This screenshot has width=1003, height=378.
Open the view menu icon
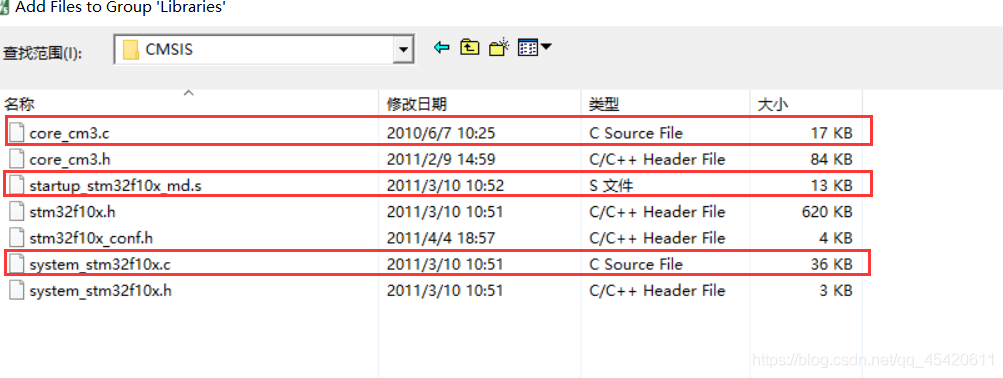coord(528,47)
